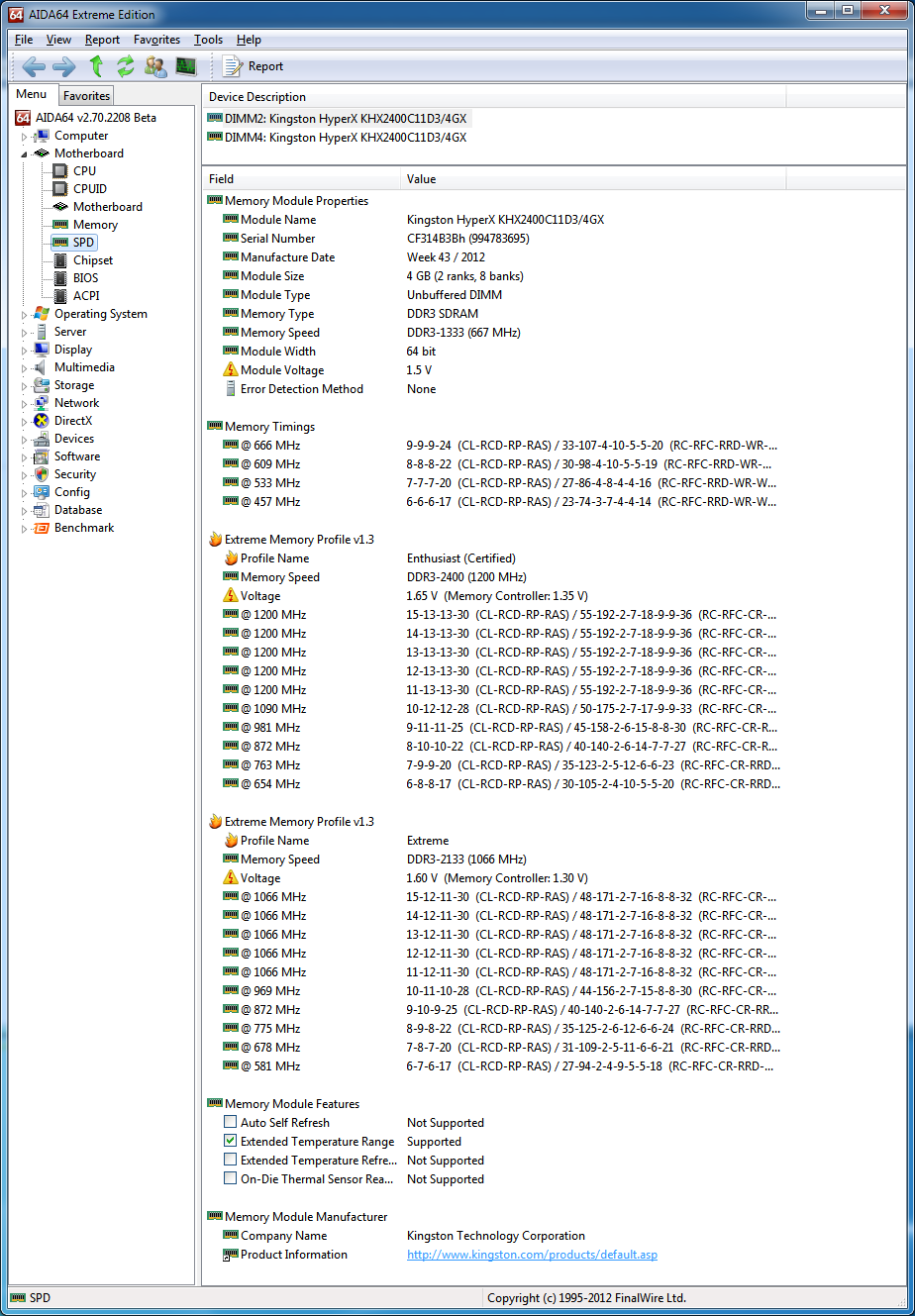This screenshot has width=915, height=1316.
Task: Click the Back navigation arrow
Action: pos(35,66)
